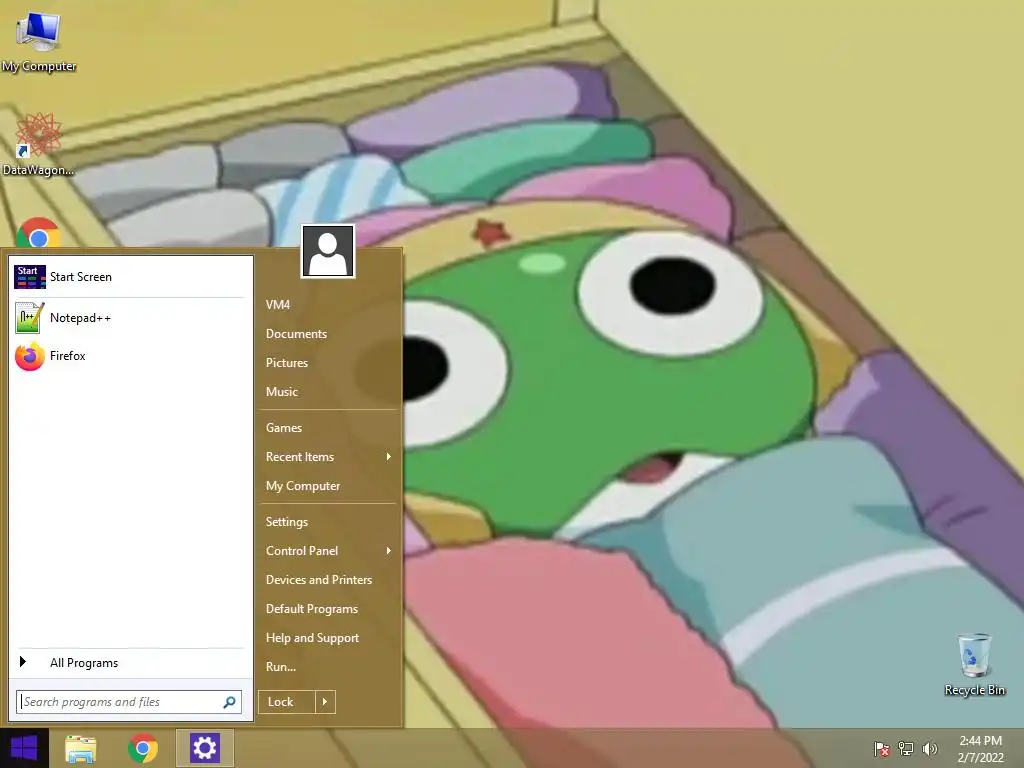Click the Start Screen tile icon
The width and height of the screenshot is (1024, 768).
(29, 277)
